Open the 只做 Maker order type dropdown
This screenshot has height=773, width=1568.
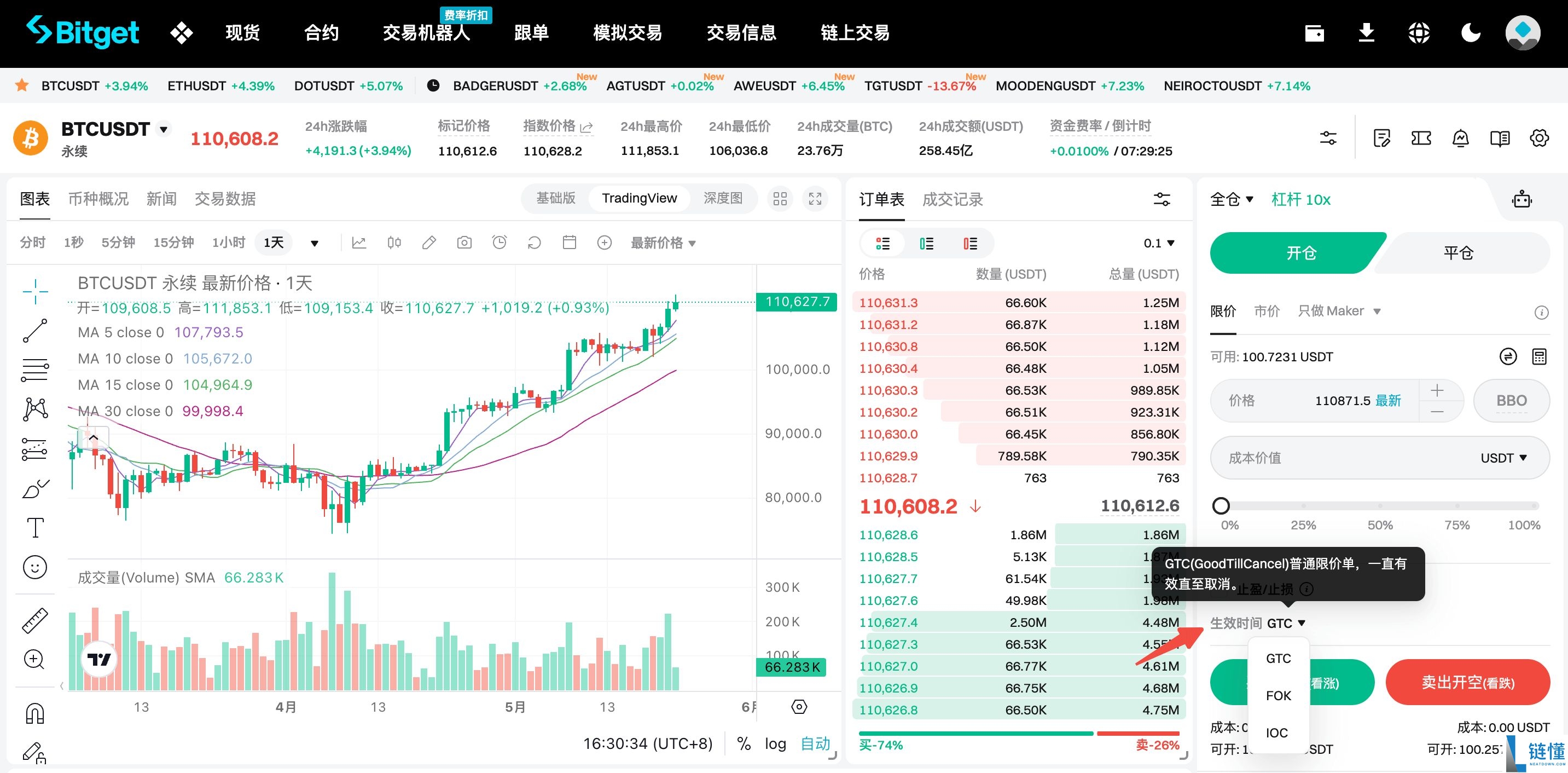pyautogui.click(x=1339, y=310)
